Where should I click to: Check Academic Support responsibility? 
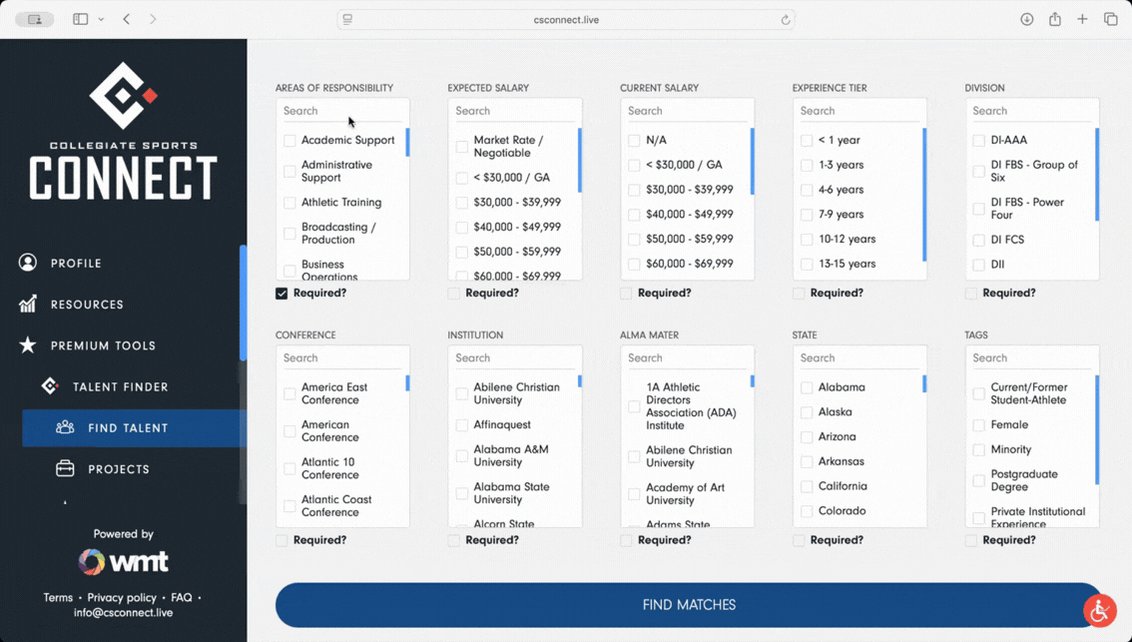point(289,140)
